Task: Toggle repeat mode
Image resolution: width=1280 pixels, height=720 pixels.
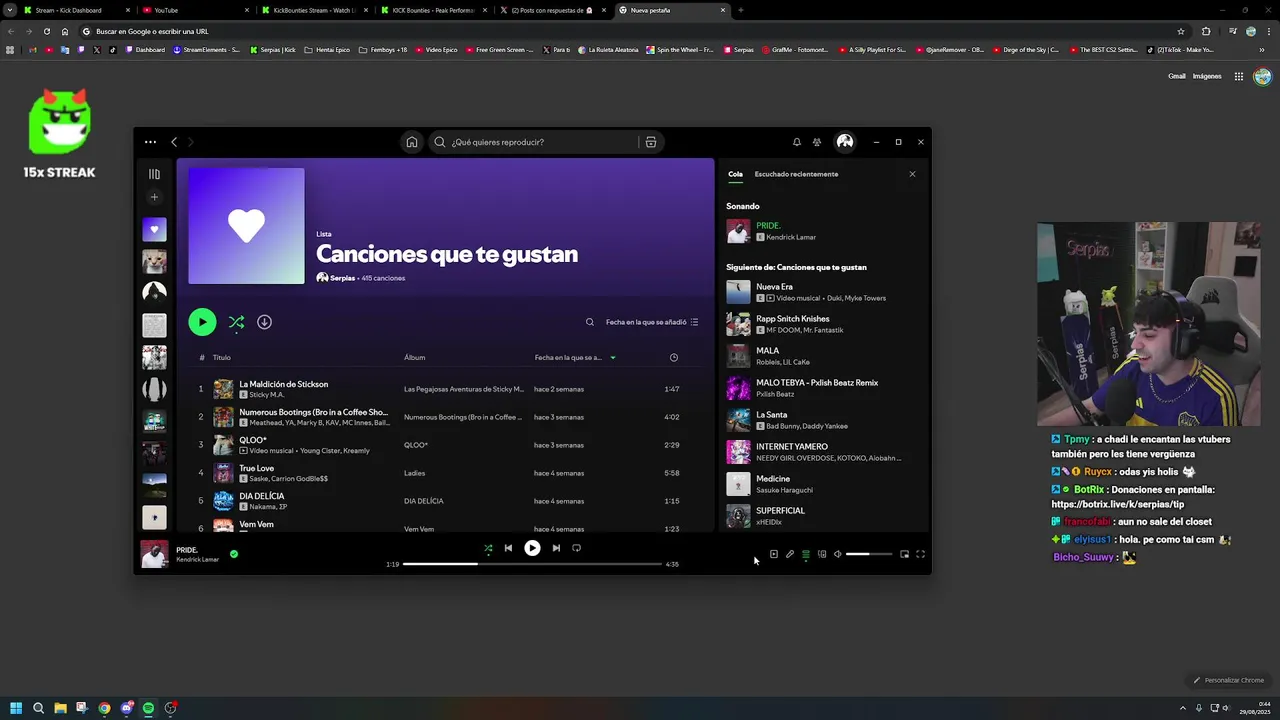Action: (576, 548)
